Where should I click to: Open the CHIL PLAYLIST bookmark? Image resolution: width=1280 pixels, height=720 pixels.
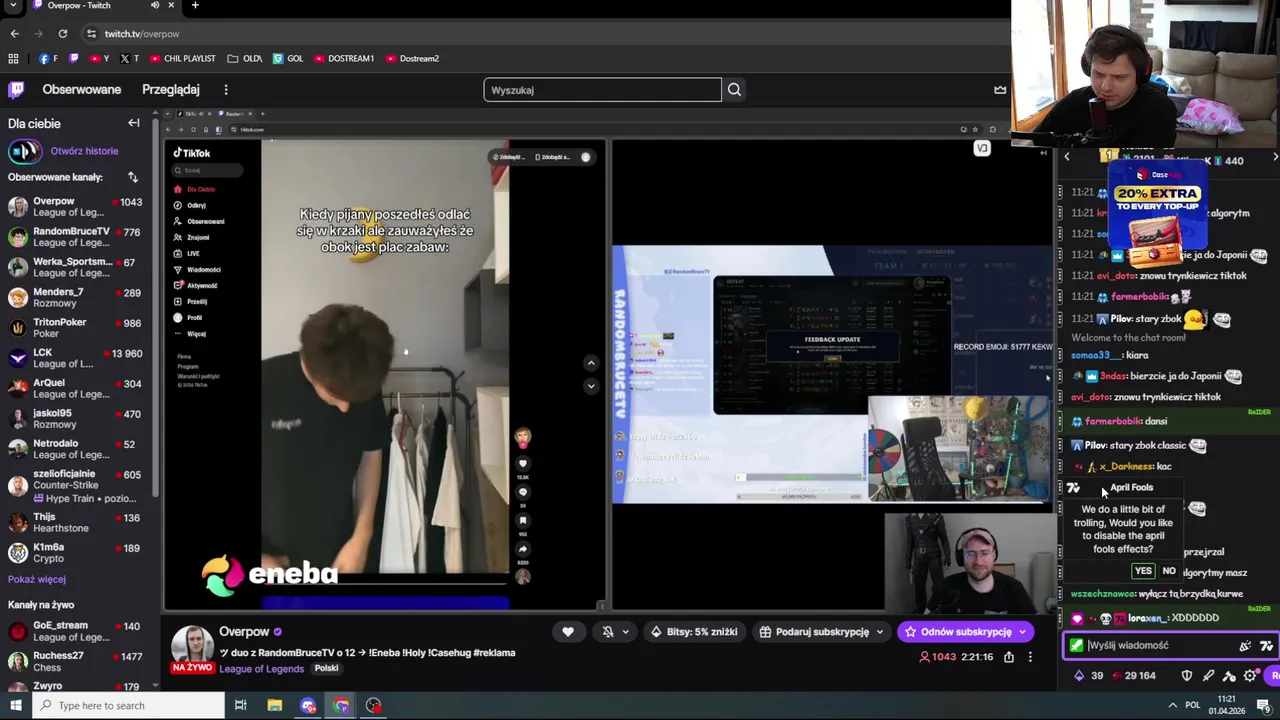182,59
